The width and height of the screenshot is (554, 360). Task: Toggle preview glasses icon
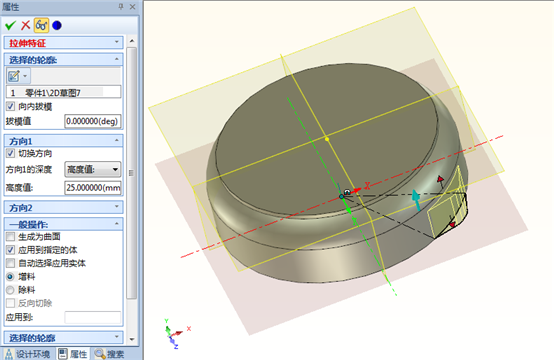coord(41,25)
